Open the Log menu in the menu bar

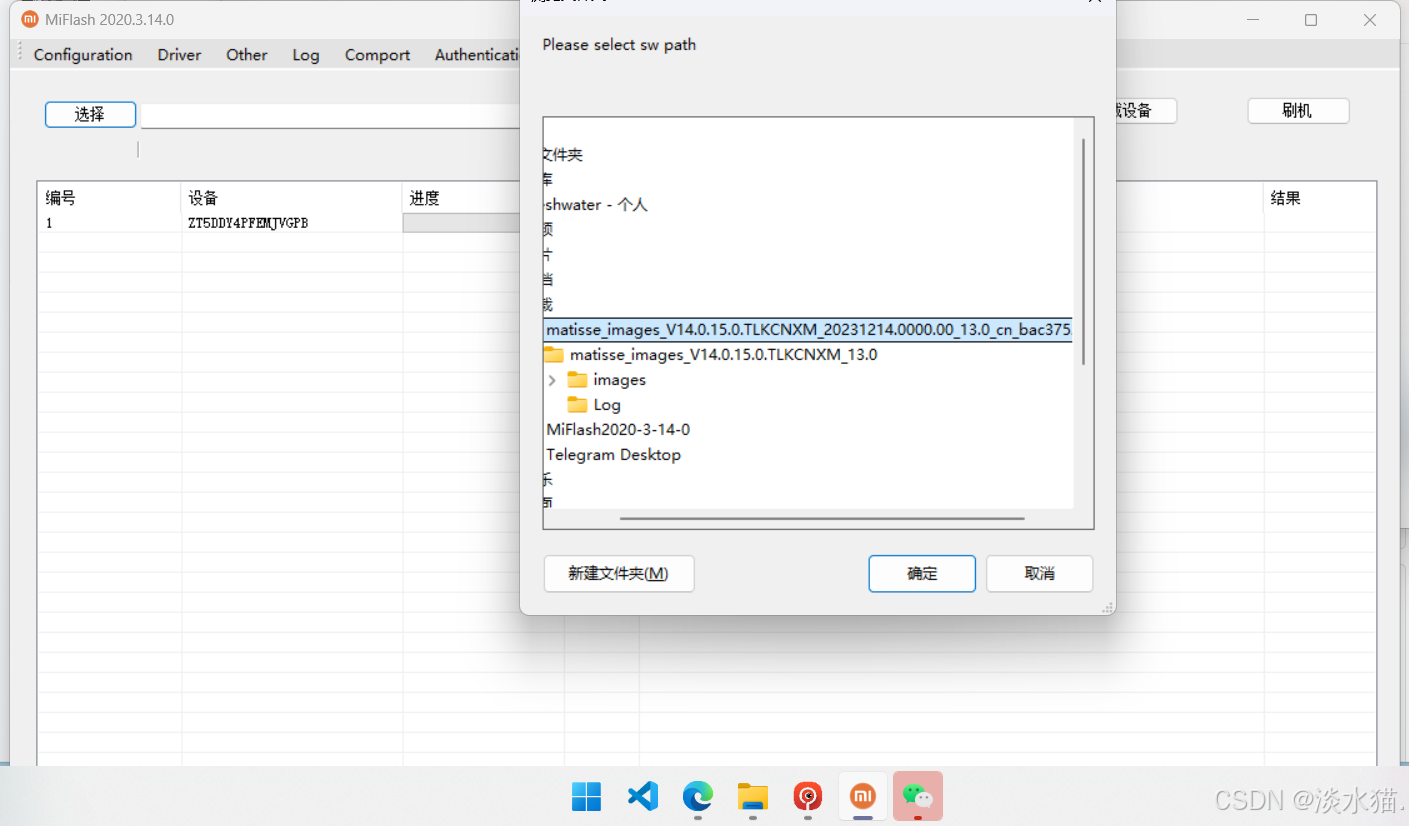tap(306, 55)
